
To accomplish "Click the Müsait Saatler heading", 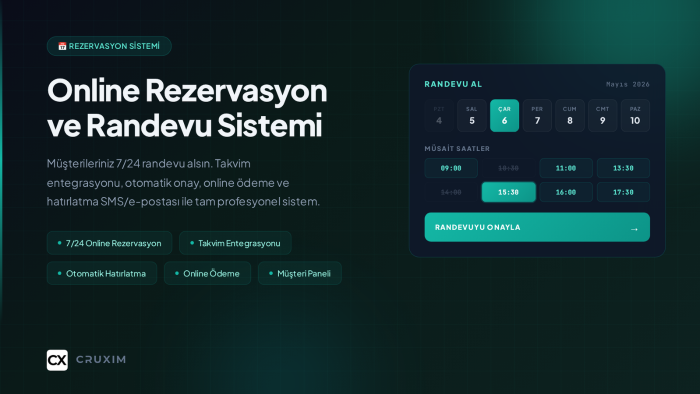I will coord(457,149).
